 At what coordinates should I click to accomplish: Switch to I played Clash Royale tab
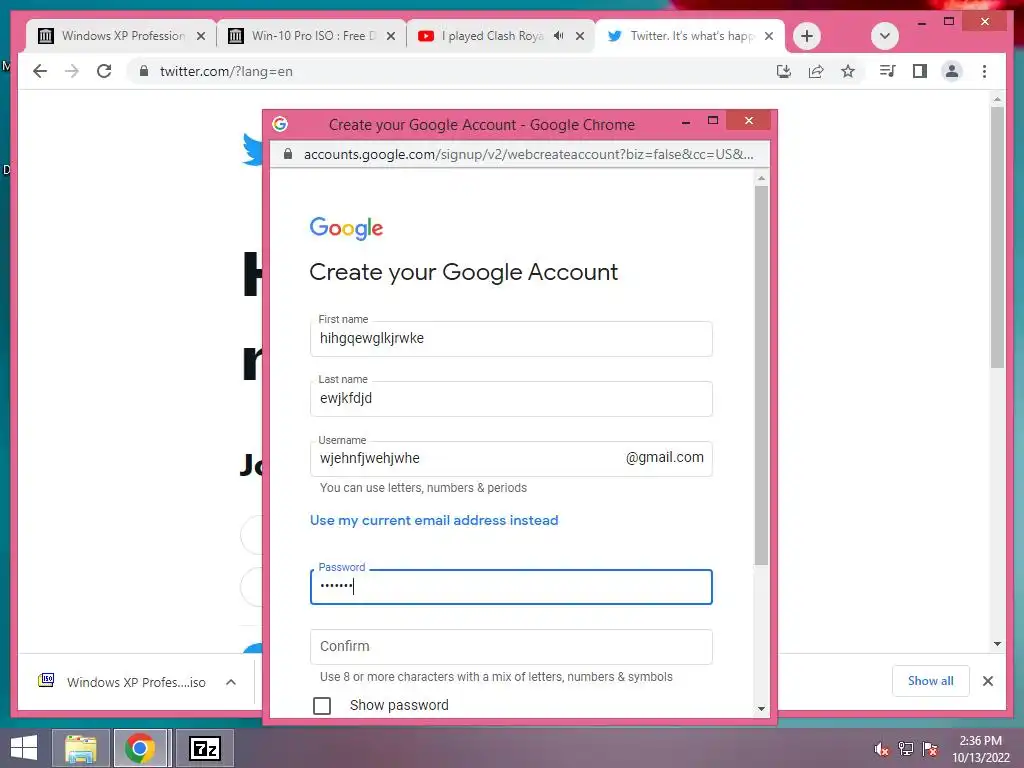500,36
